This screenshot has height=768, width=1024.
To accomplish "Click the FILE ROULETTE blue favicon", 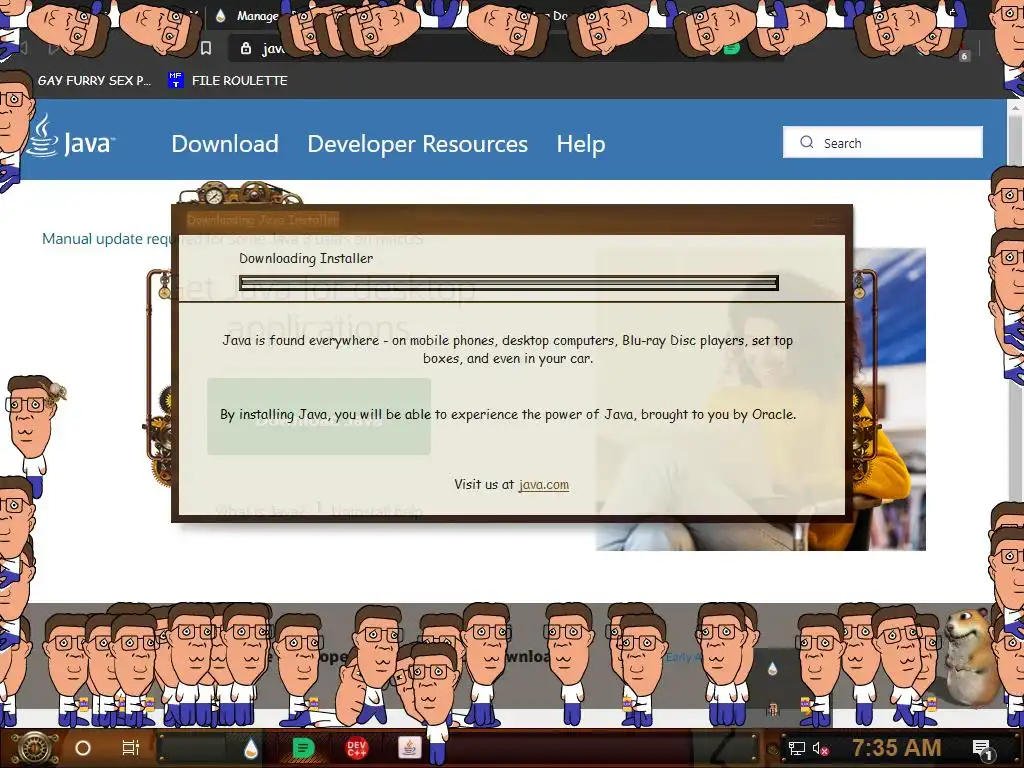I will click(x=175, y=80).
